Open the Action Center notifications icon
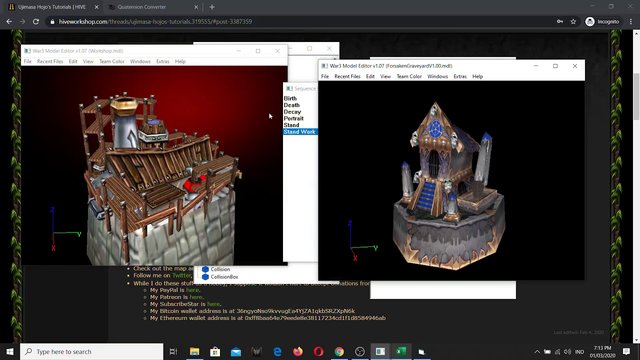 [x=627, y=351]
